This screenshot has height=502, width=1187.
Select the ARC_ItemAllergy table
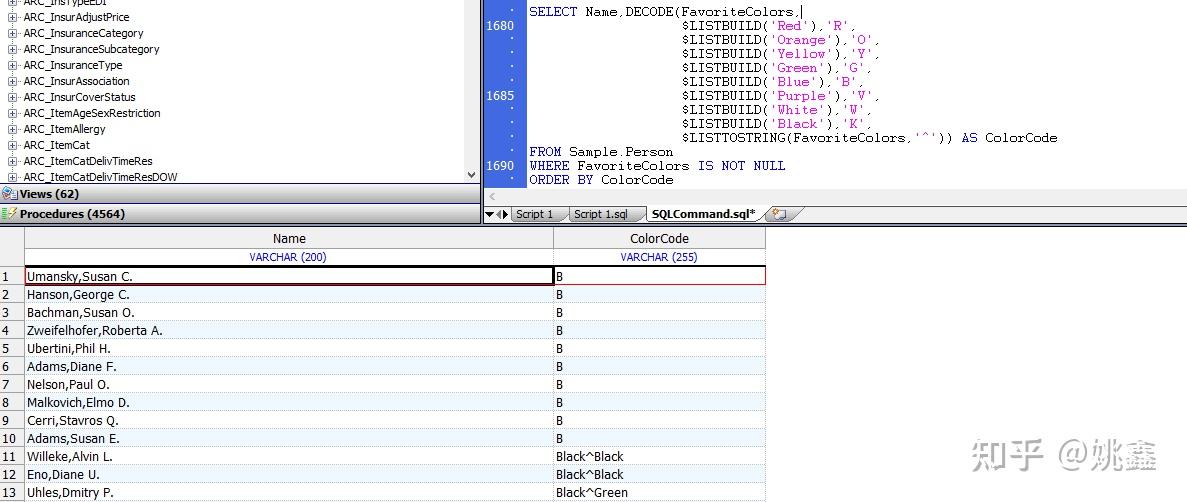coord(64,129)
